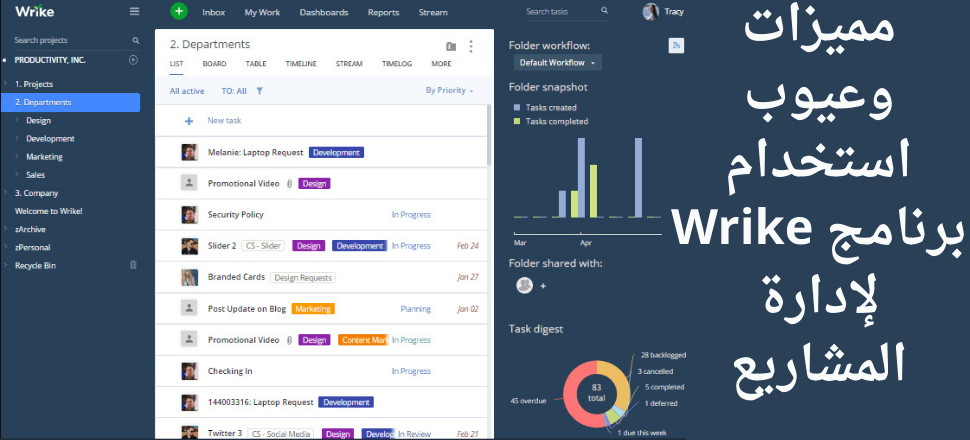Click the placeholder avatar on Post Update on Blog
This screenshot has width=970, height=440.
click(x=189, y=308)
